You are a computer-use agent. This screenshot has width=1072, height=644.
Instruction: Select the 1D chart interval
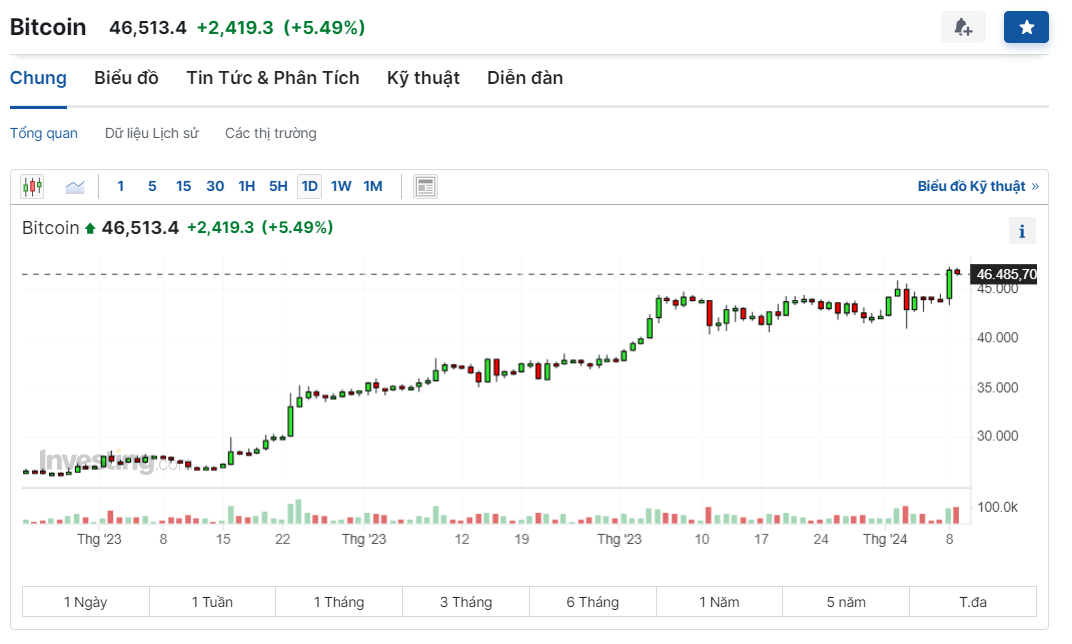click(x=310, y=186)
